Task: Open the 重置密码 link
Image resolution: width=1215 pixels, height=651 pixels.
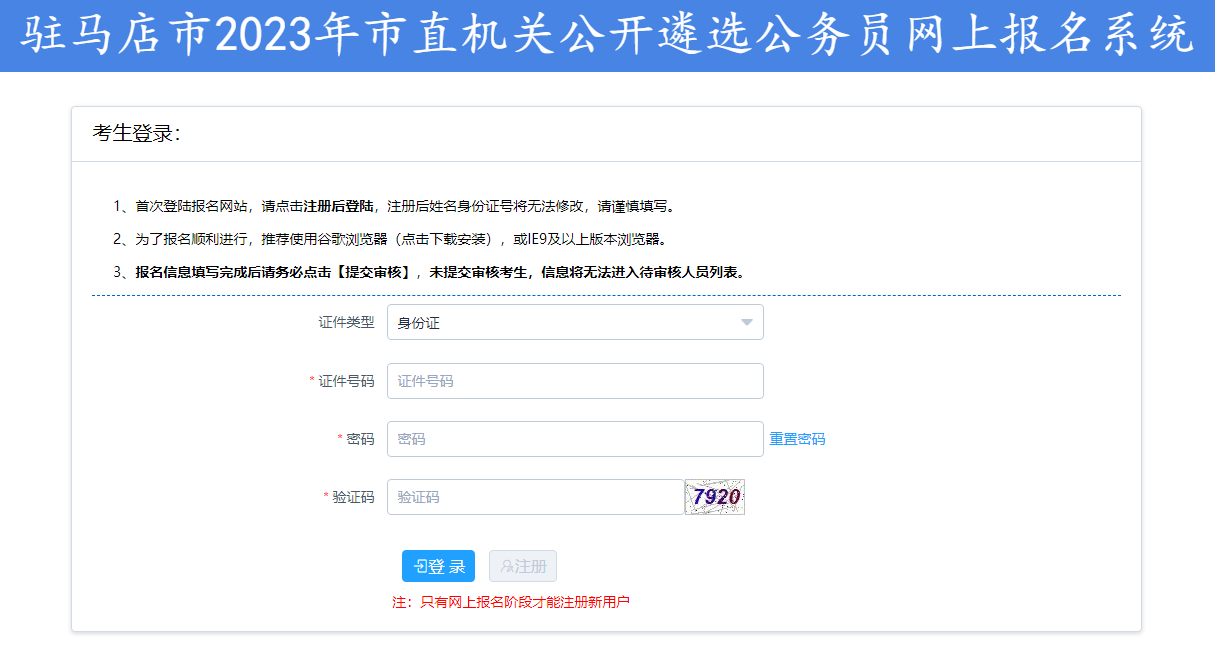Action: pyautogui.click(x=797, y=439)
